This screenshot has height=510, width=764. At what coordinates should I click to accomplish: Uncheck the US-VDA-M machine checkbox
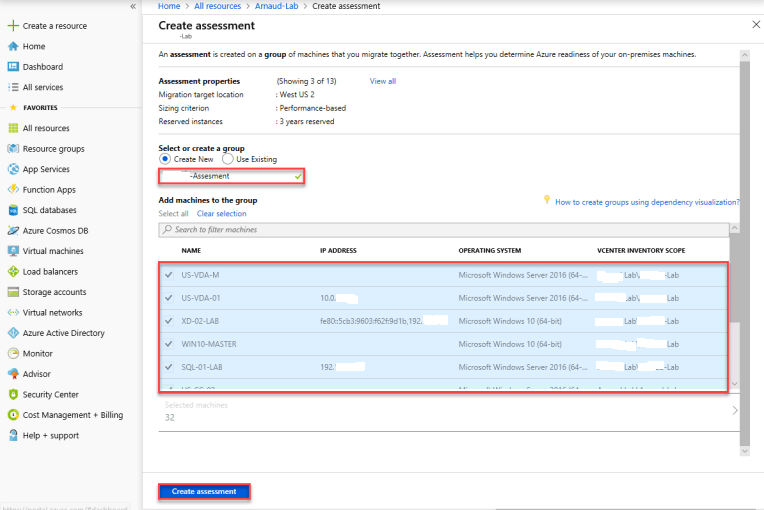[x=169, y=275]
